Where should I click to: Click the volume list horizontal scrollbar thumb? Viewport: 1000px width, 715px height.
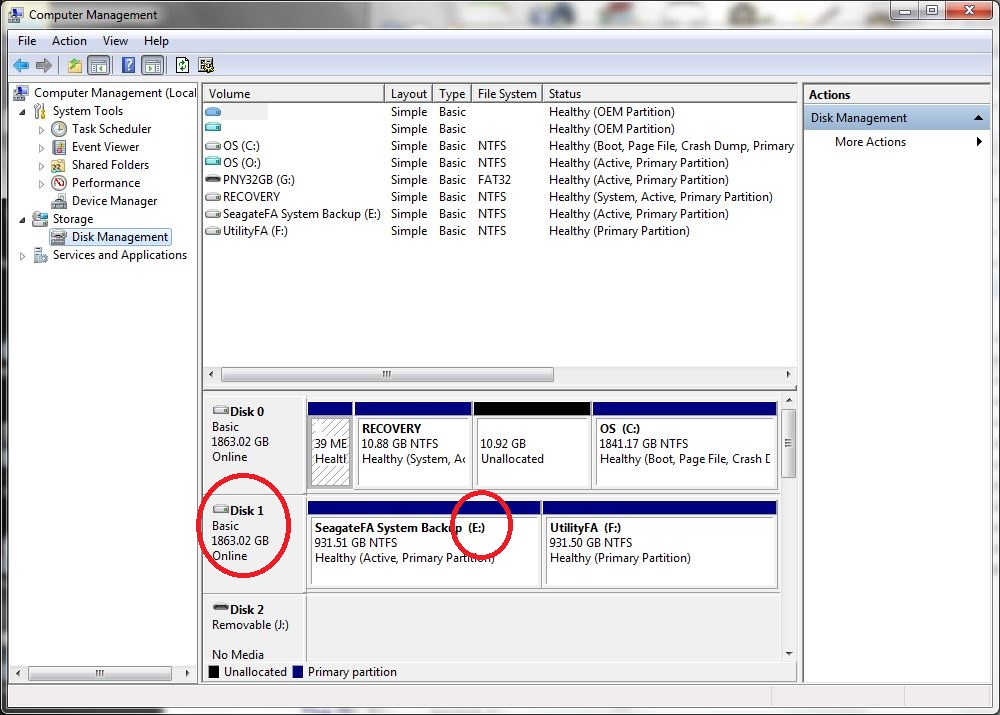387,374
